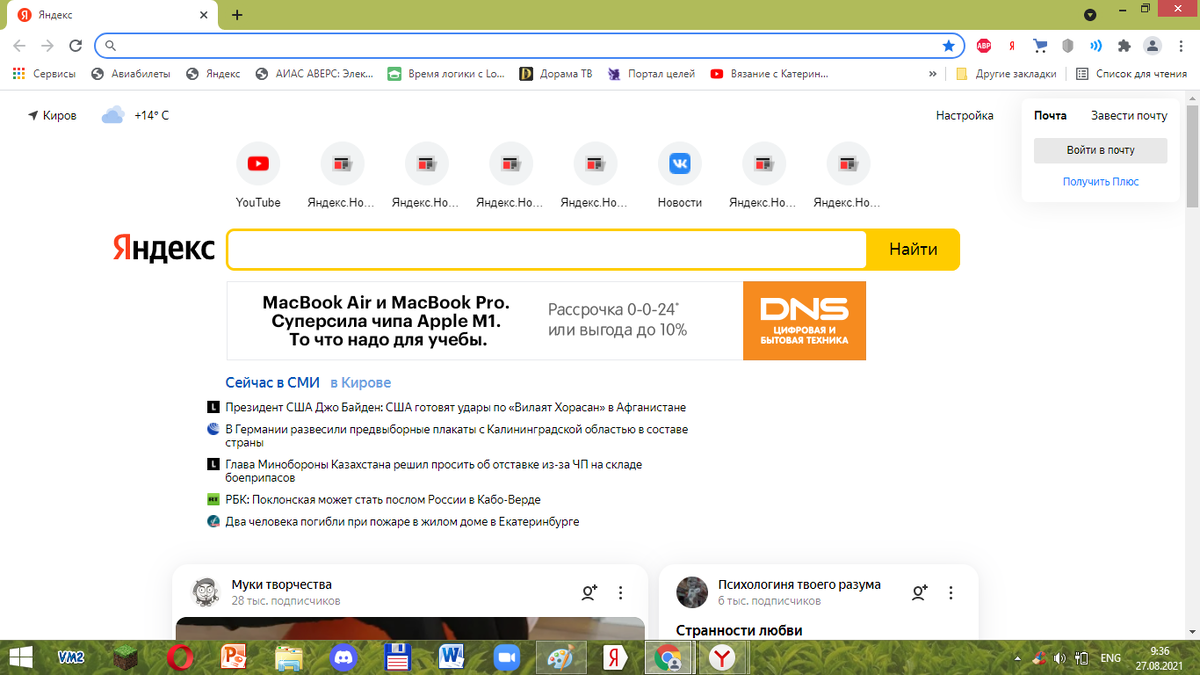The width and height of the screenshot is (1200, 675).
Task: Open the AdBlock Plus extension icon
Action: (984, 45)
